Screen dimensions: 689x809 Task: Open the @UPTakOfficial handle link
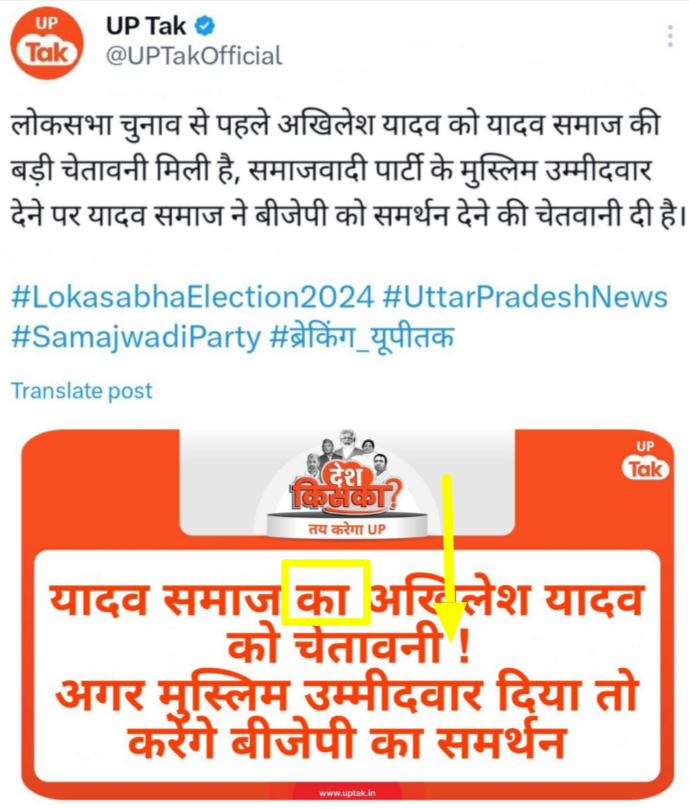coord(194,56)
